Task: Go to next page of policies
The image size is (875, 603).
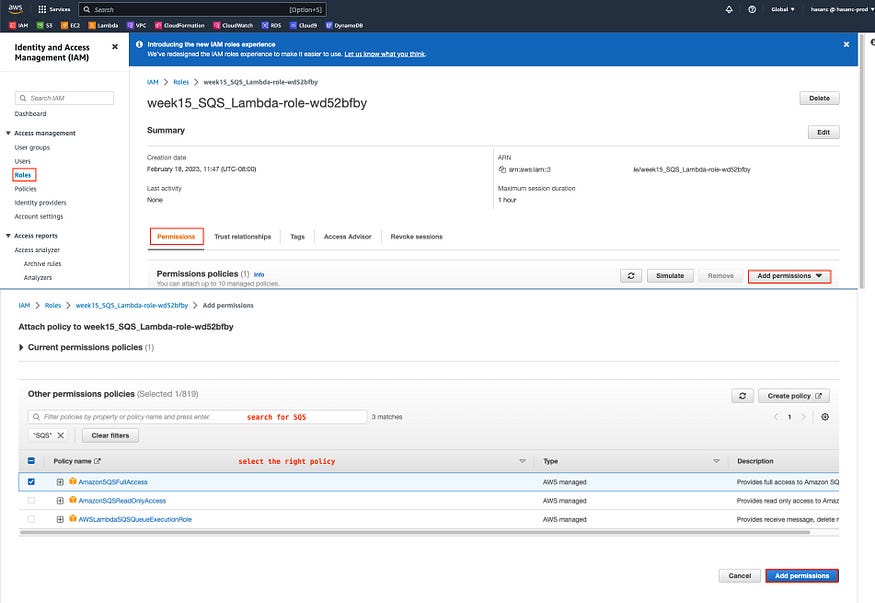Action: click(803, 417)
